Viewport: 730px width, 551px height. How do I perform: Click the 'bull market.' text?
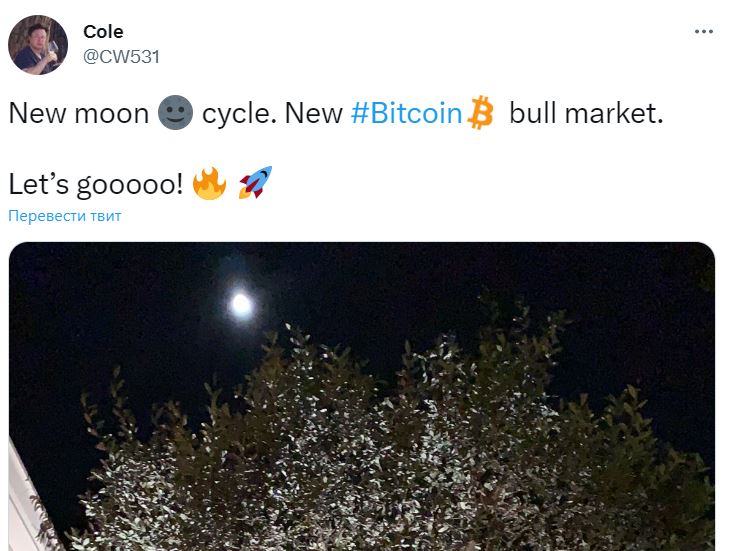(586, 113)
